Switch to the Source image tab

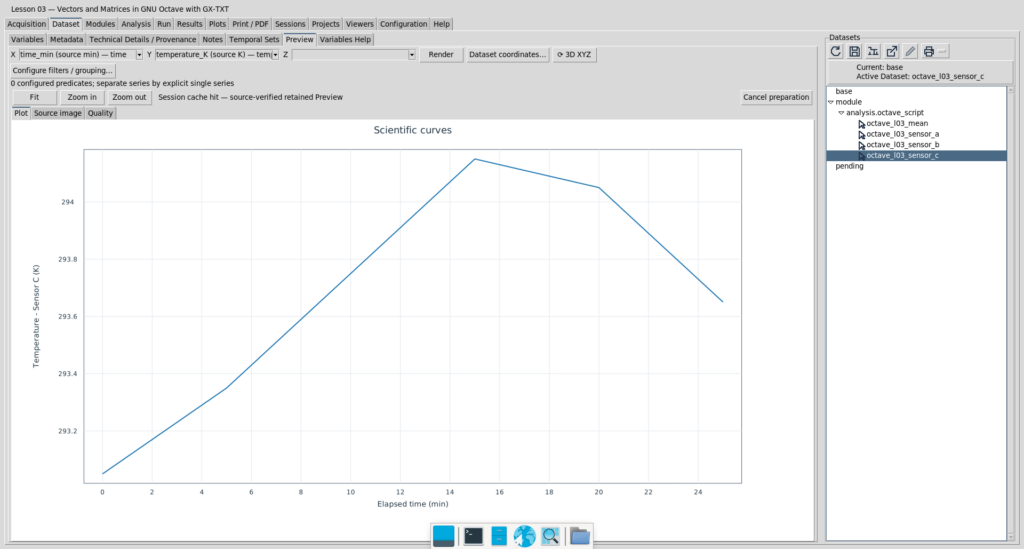point(57,114)
